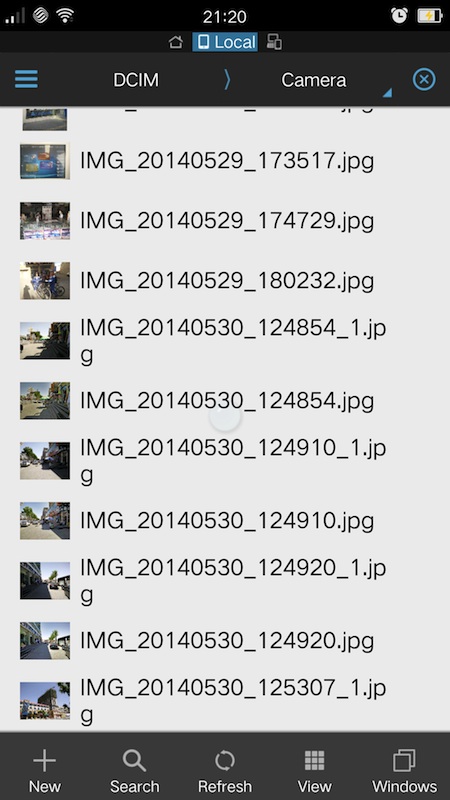Open IMG_20140530_124920.jpg file
450x800 pixels.
point(225,641)
